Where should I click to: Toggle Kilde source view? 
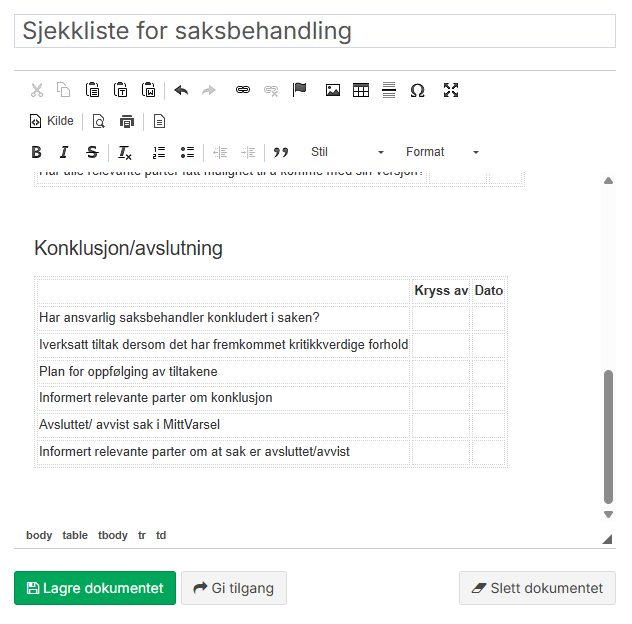[52, 121]
